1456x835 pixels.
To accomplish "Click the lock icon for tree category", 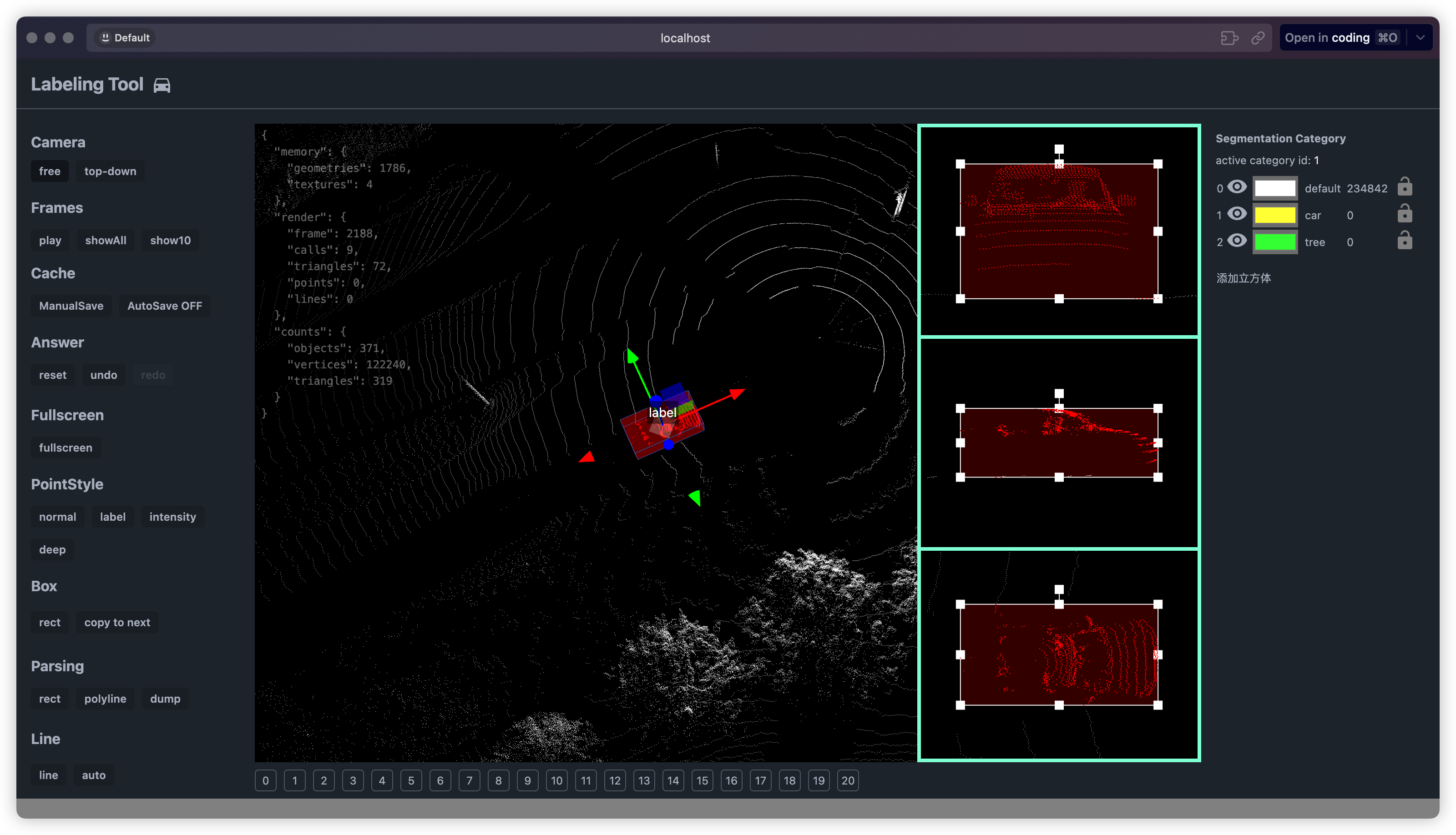I will (x=1405, y=240).
